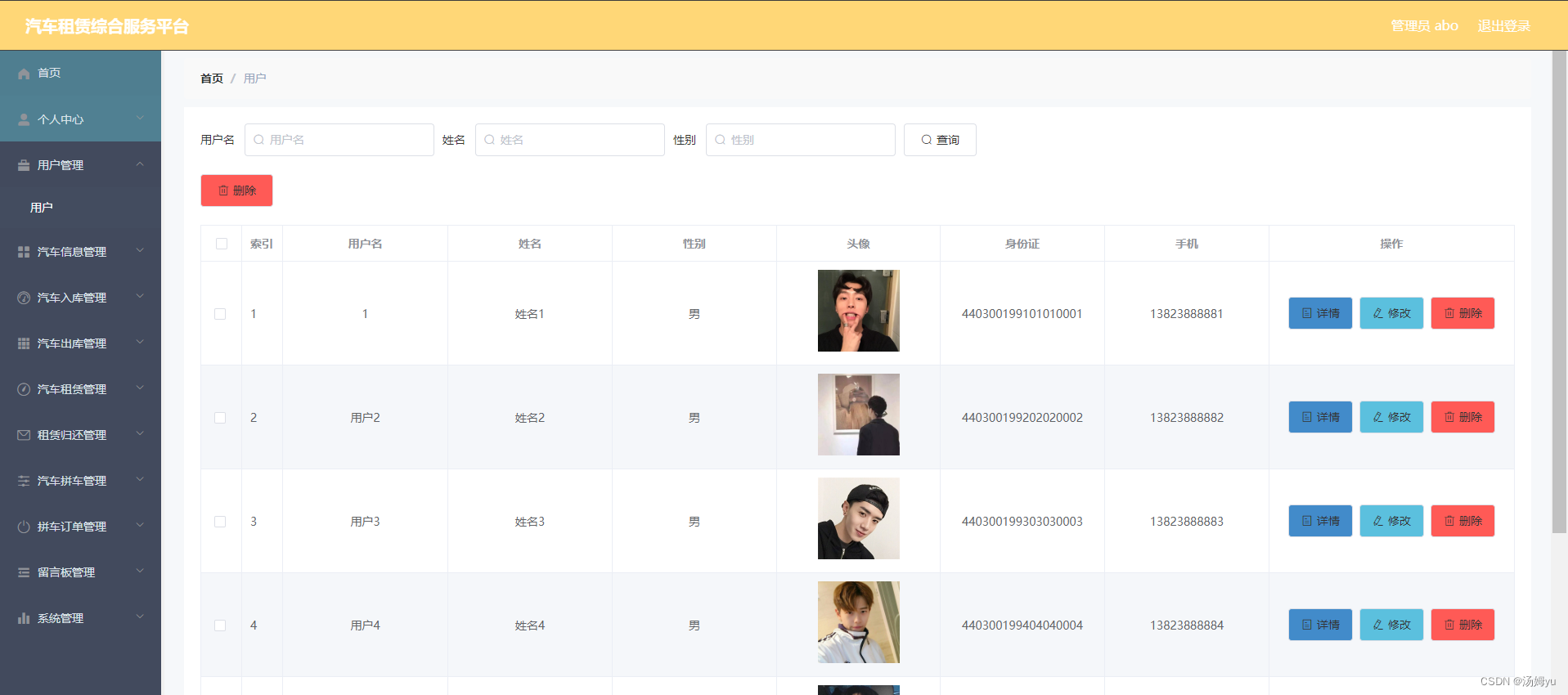Expand 汽车拼车管理 chevron
Screen dimensions: 1568x695
(140, 480)
